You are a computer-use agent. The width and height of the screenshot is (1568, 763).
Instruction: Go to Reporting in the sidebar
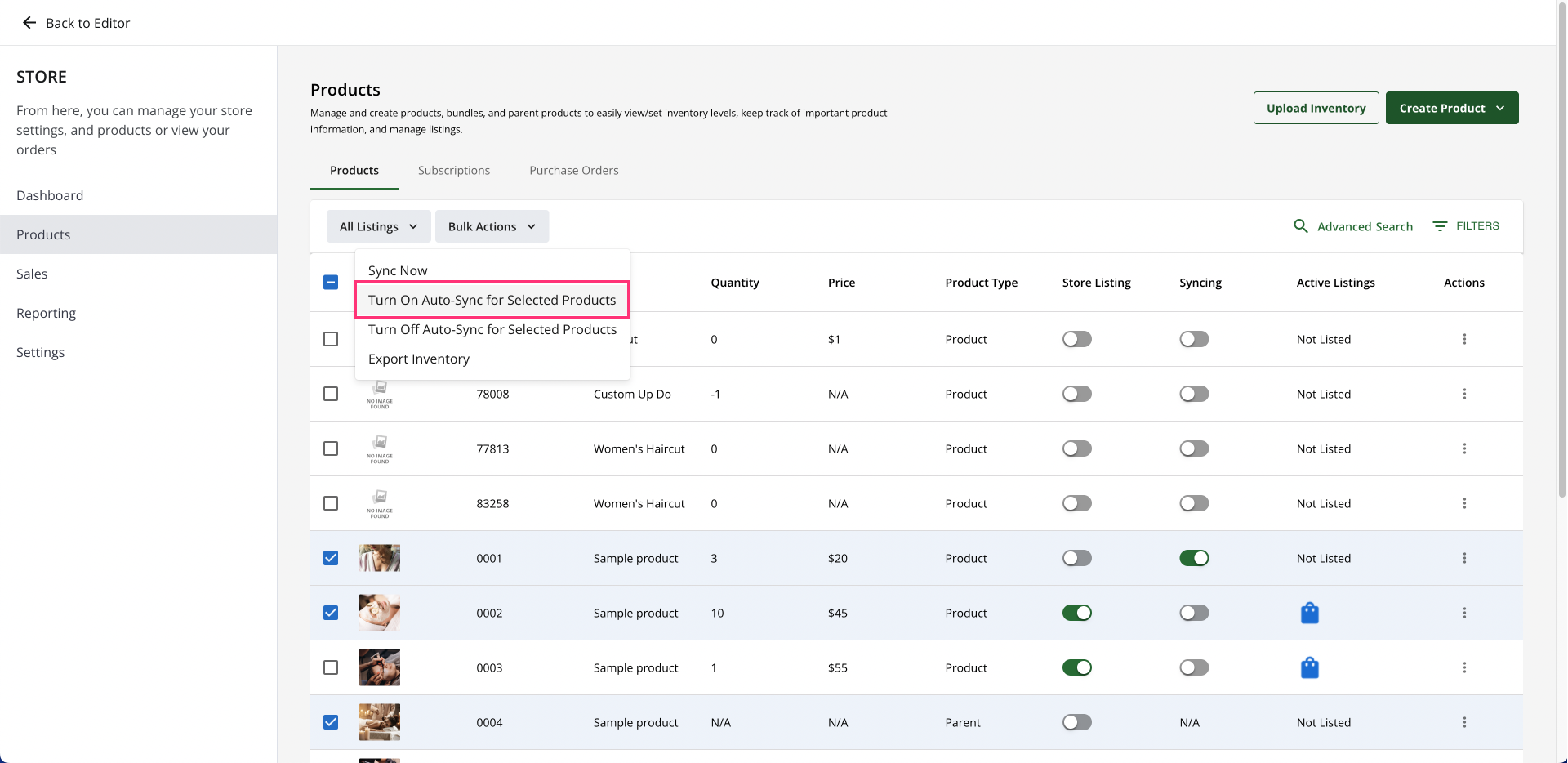click(x=46, y=313)
